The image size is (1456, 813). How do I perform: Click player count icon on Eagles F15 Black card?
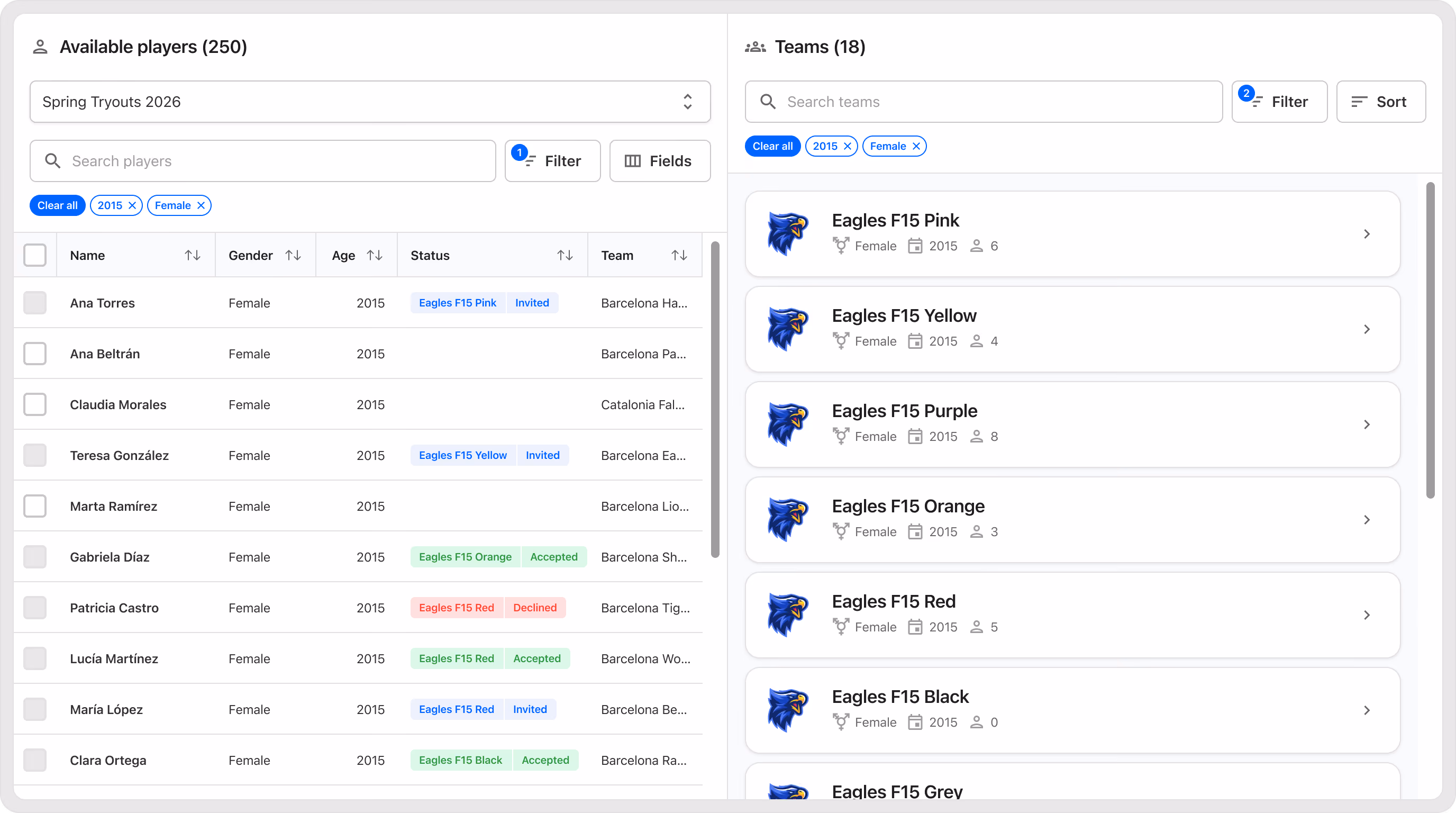click(976, 722)
